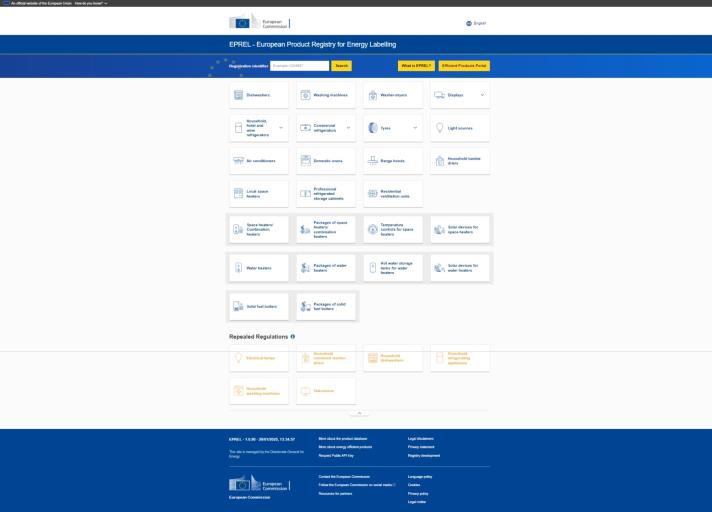Open the Solid fuel boilers icon
This screenshot has height=512, width=712.
(238, 306)
